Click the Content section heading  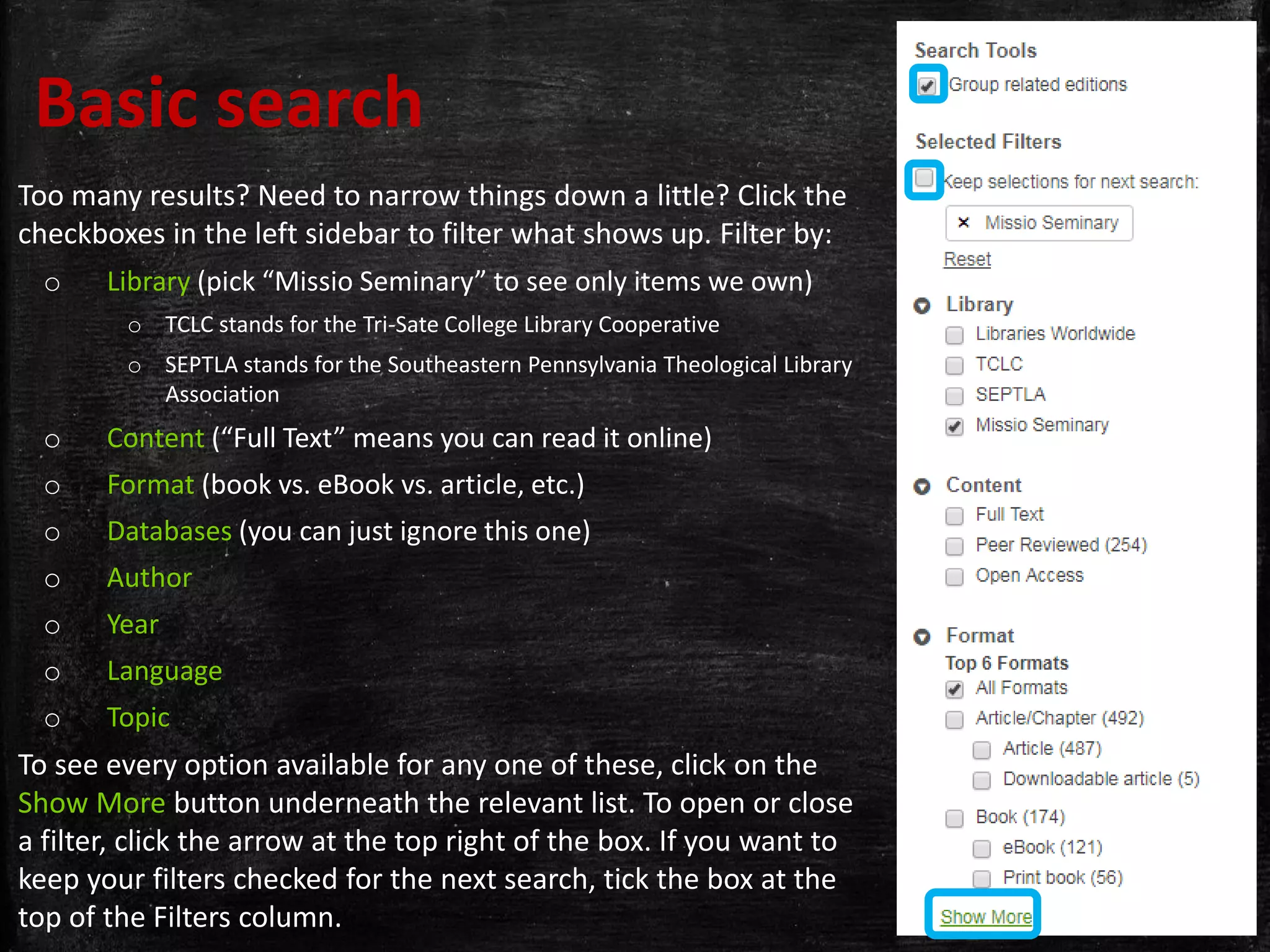[x=984, y=485]
